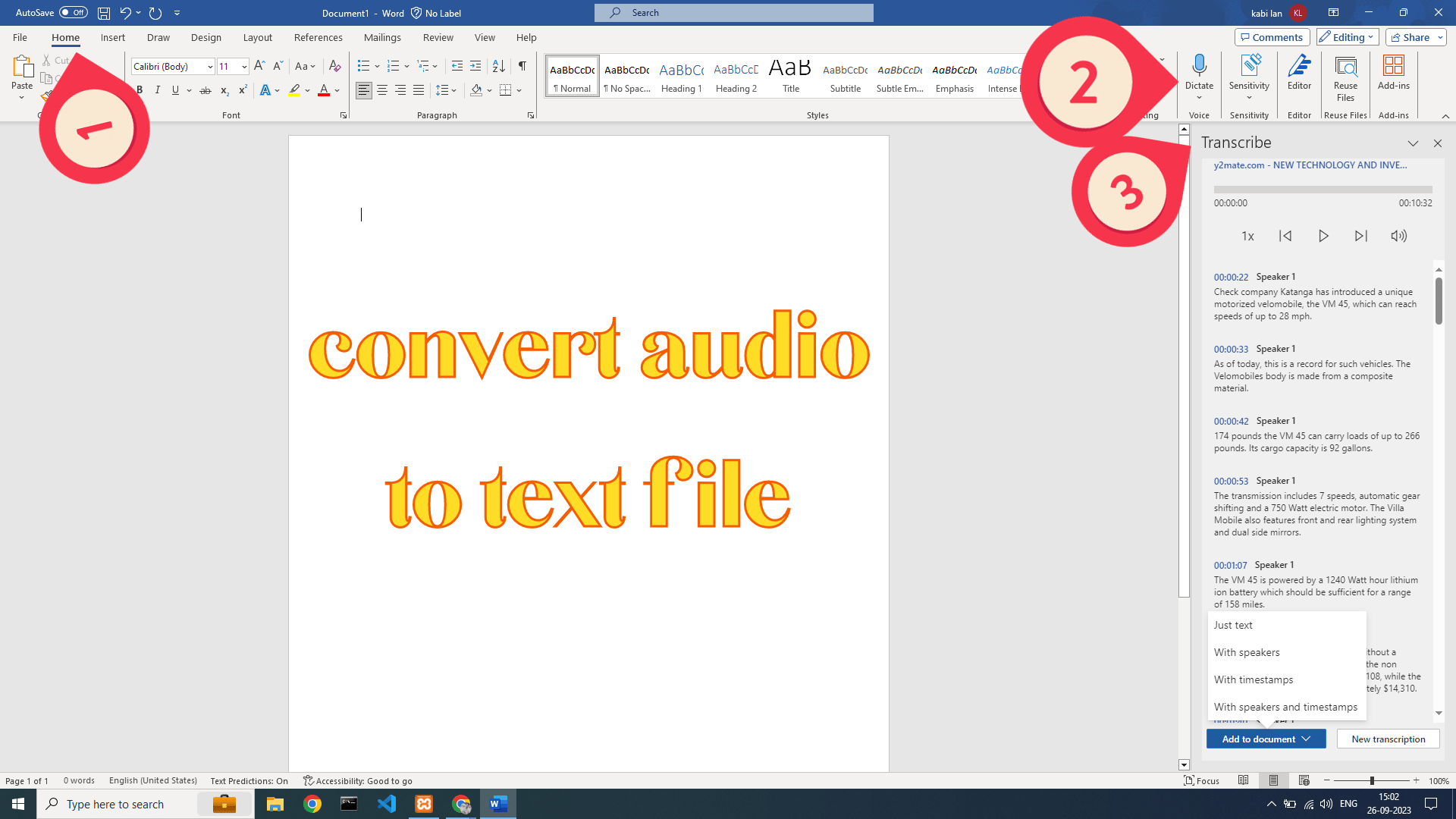The image size is (1456, 819).
Task: Jump to timestamp 00:00:42 in the transcript
Action: tap(1230, 420)
